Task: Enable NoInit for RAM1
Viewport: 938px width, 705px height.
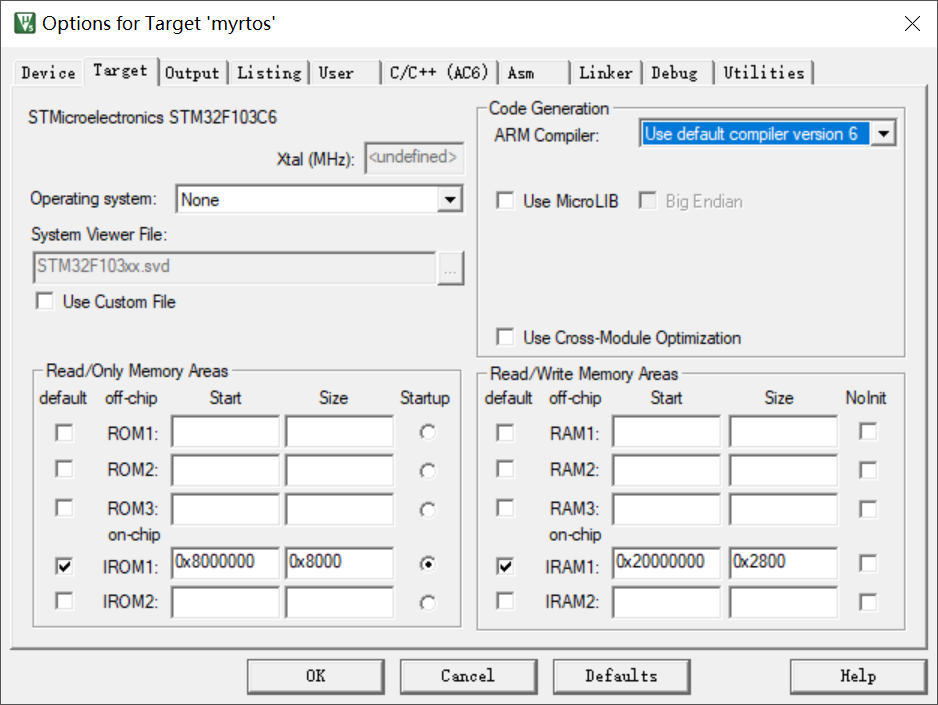Action: [868, 431]
